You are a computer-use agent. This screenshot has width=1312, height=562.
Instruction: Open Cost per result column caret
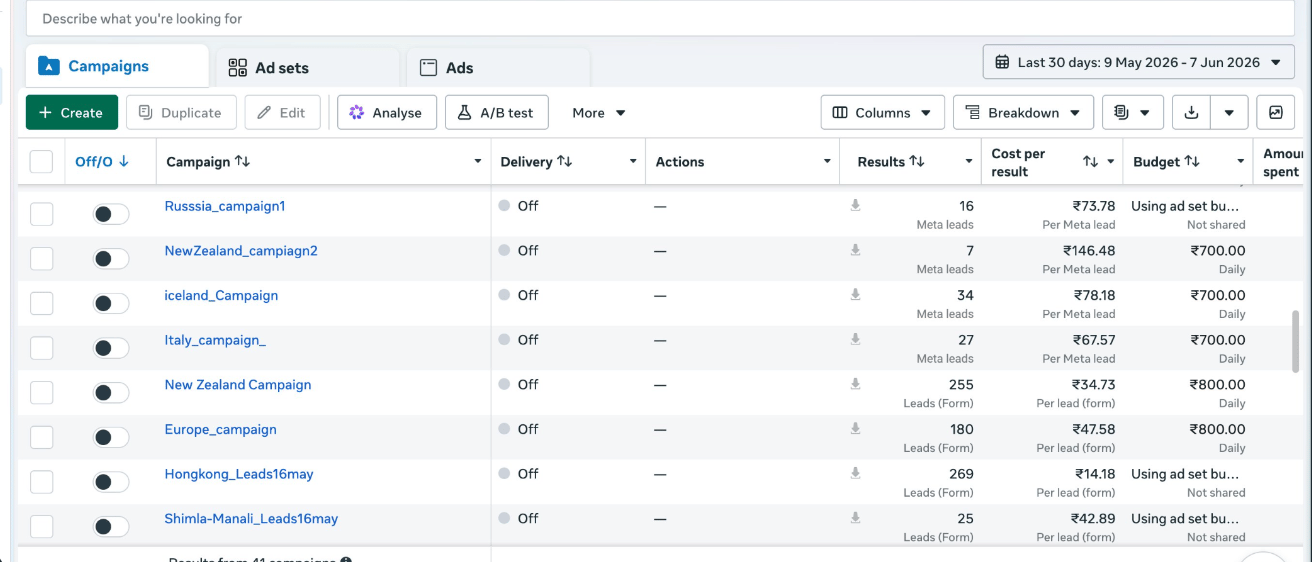tap(1110, 162)
